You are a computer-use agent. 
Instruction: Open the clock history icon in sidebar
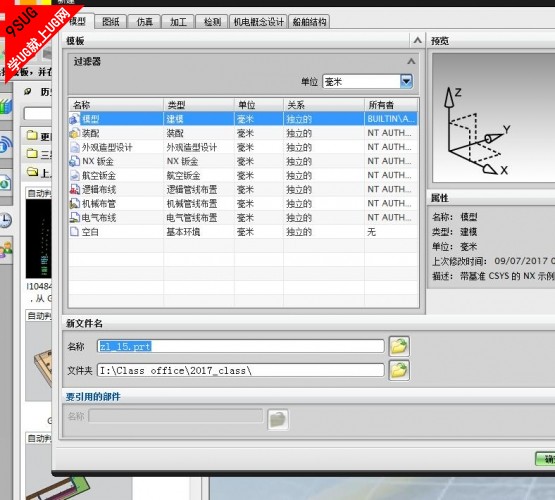pos(5,220)
